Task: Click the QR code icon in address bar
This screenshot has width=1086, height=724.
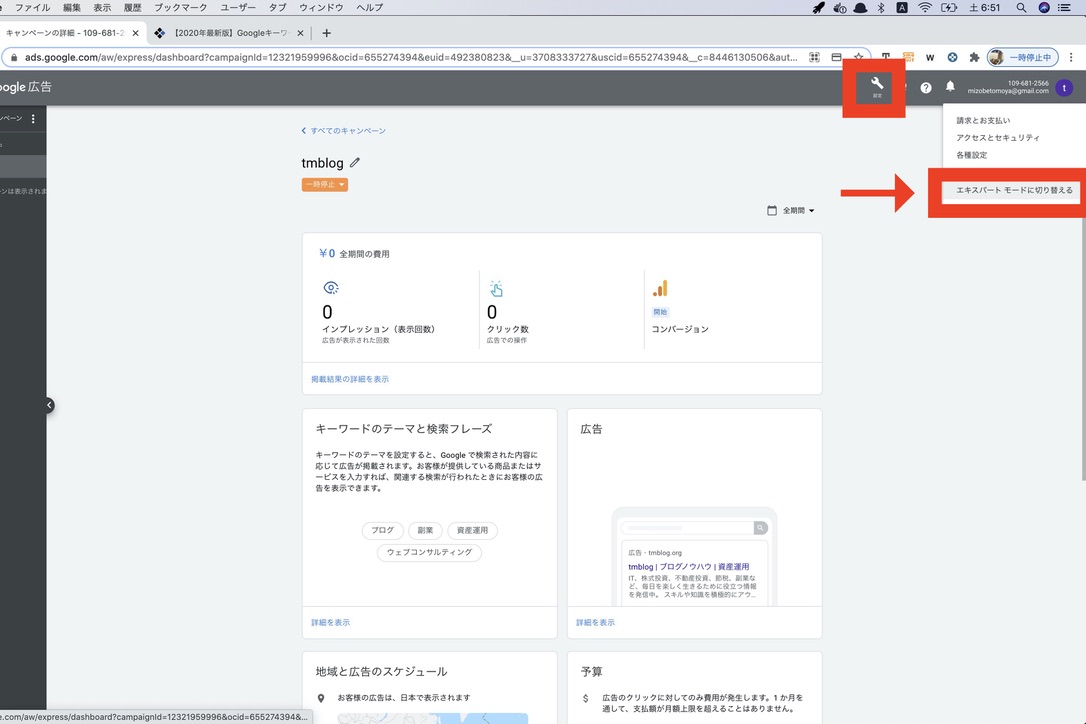Action: point(814,57)
